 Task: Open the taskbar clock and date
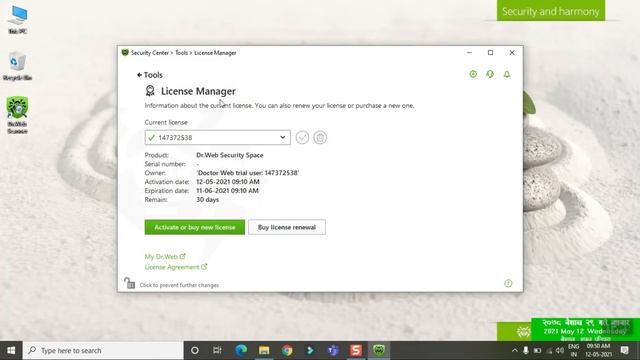[598, 350]
